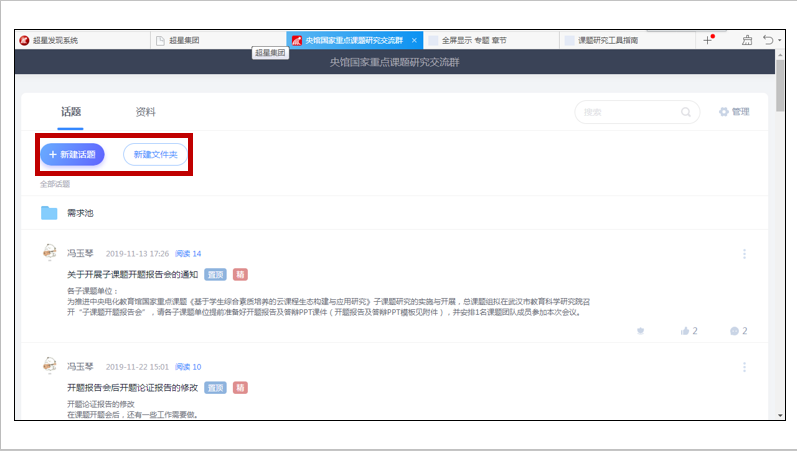The height and width of the screenshot is (451, 797).
Task: Expand the undo icon dropdown arrow
Action: coord(779,40)
